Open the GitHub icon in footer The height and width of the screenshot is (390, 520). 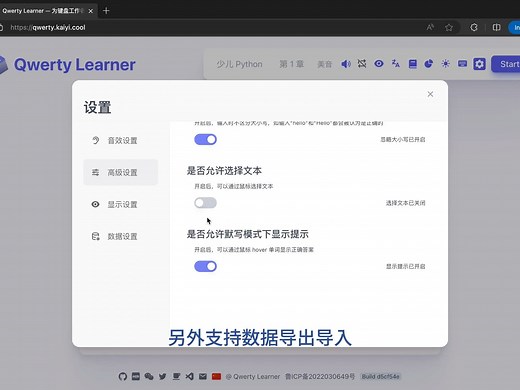click(123, 377)
